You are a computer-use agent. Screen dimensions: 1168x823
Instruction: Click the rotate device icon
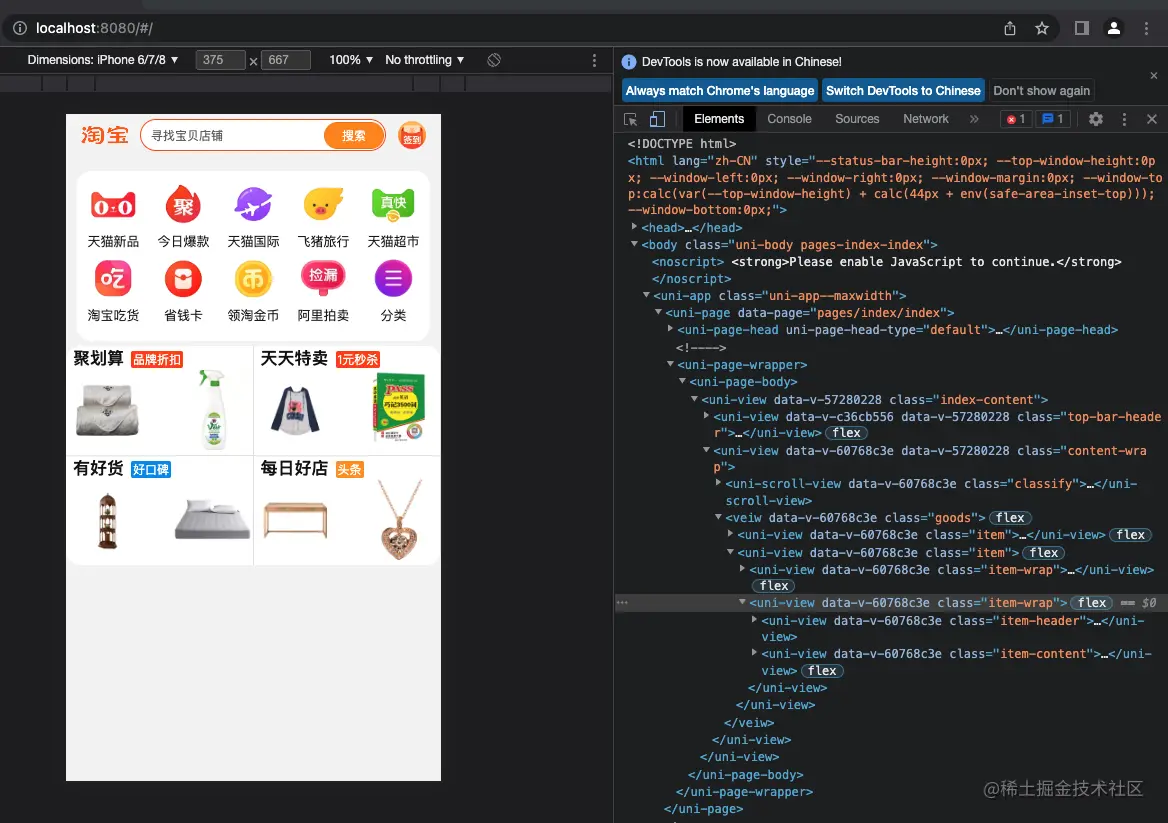(494, 60)
